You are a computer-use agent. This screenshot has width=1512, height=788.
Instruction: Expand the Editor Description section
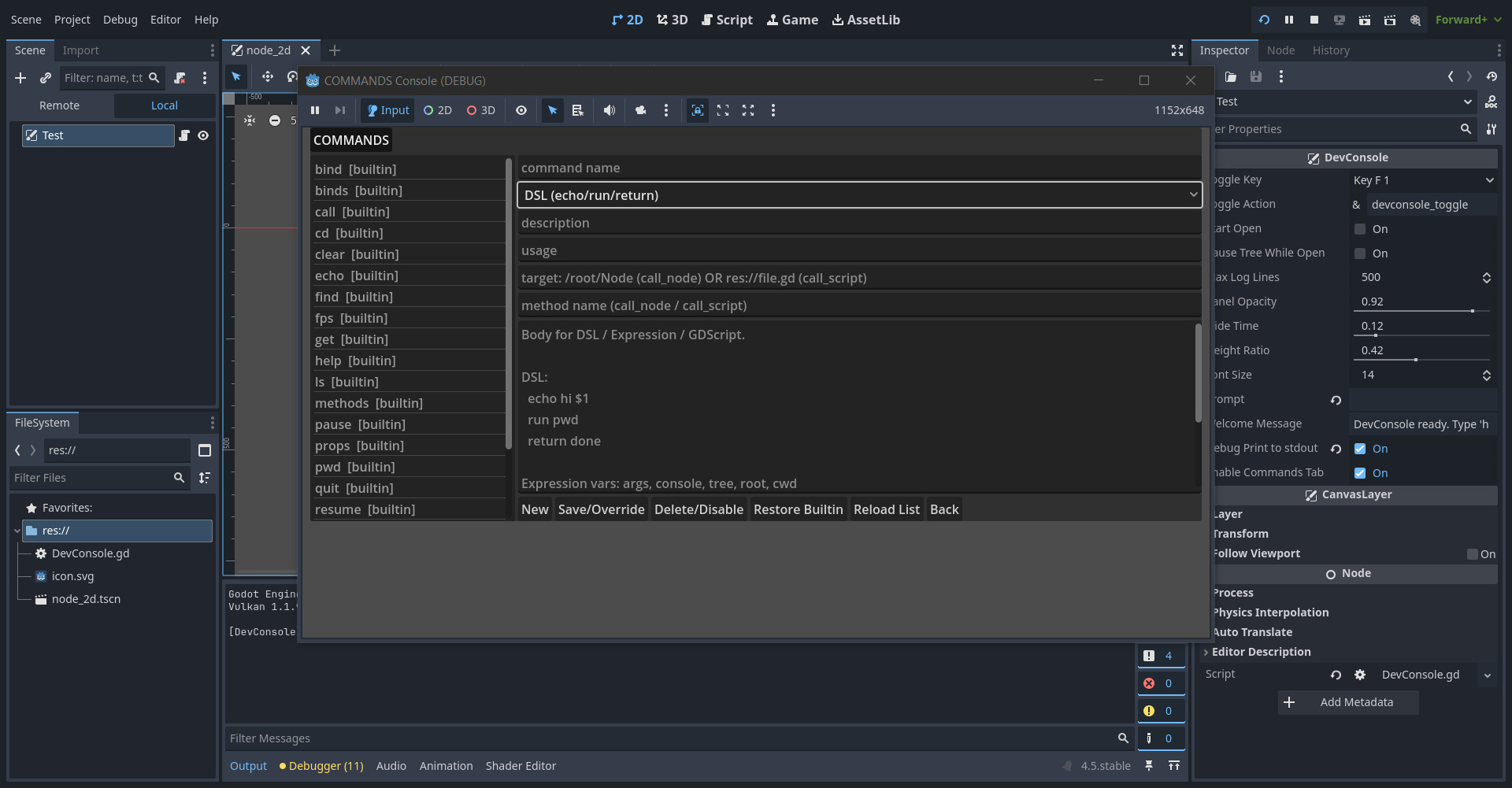coord(1260,652)
